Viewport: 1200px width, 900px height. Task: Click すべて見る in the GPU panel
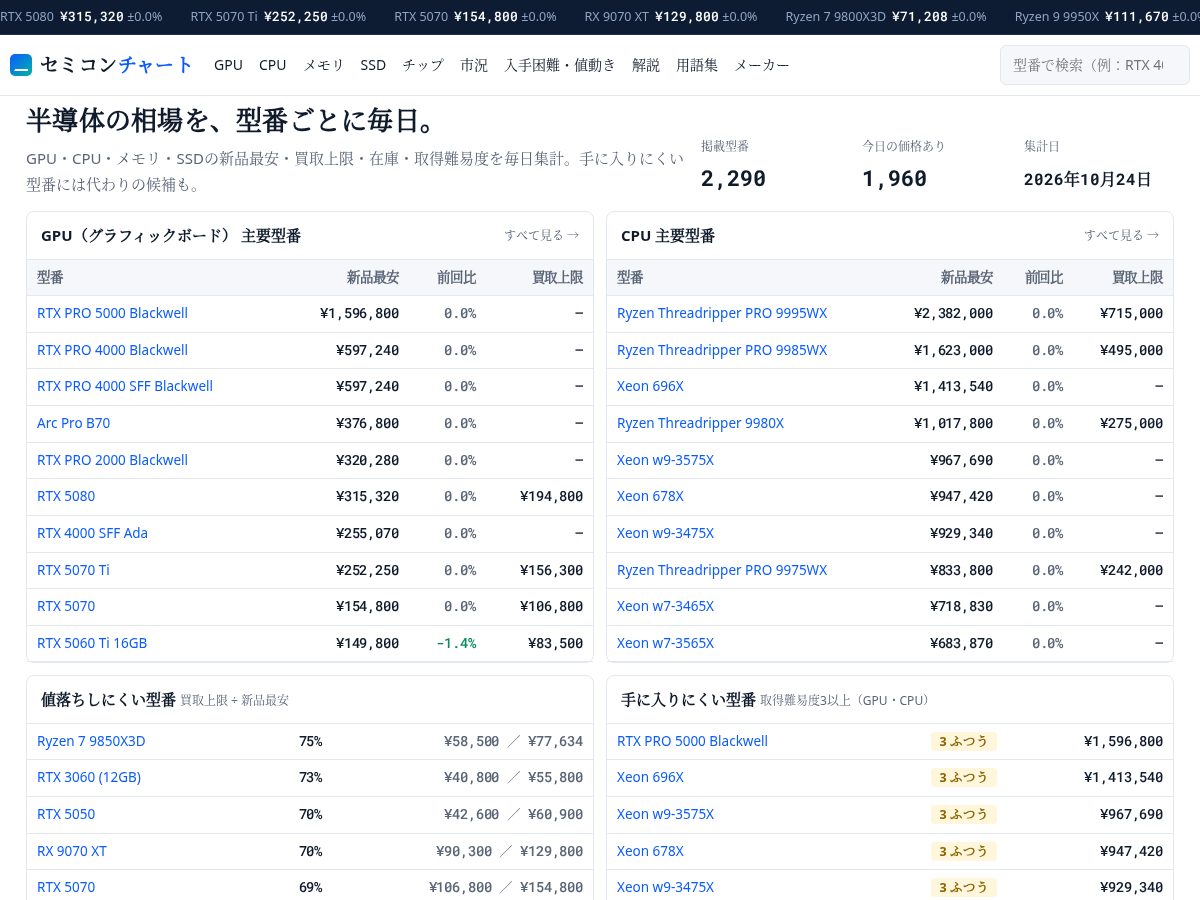click(542, 235)
